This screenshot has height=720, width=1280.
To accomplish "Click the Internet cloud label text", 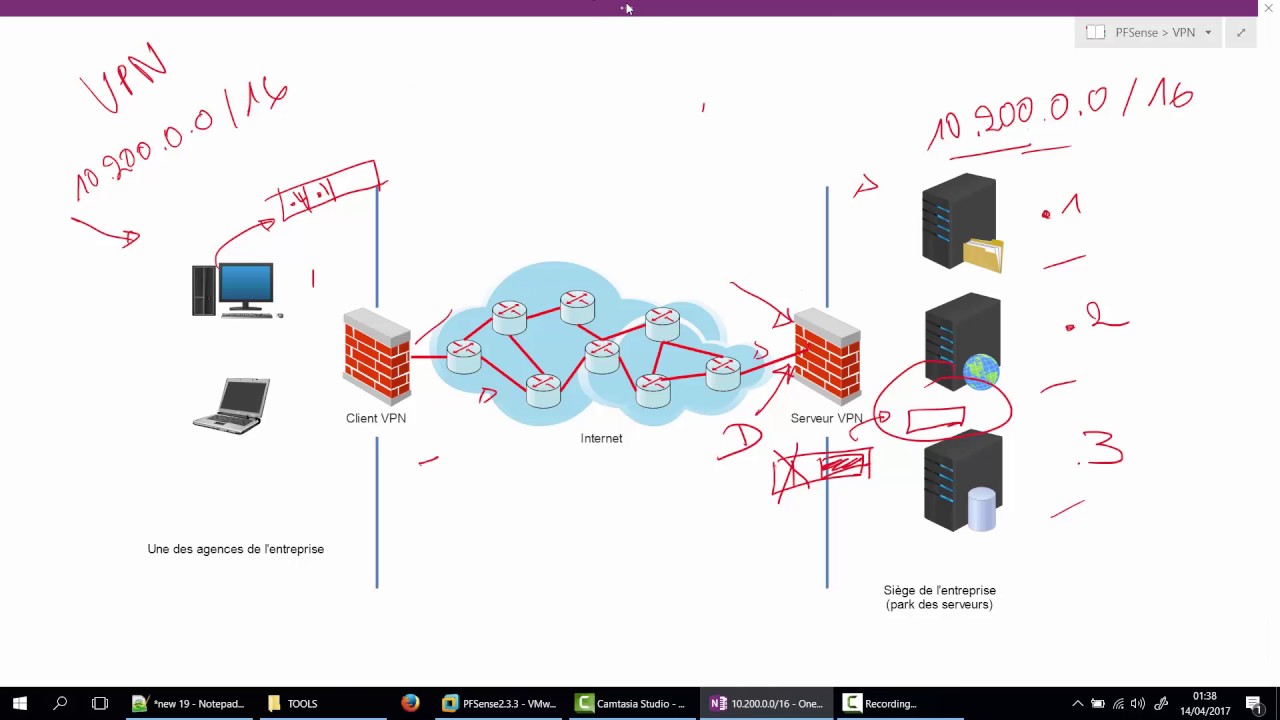I will pyautogui.click(x=601, y=438).
